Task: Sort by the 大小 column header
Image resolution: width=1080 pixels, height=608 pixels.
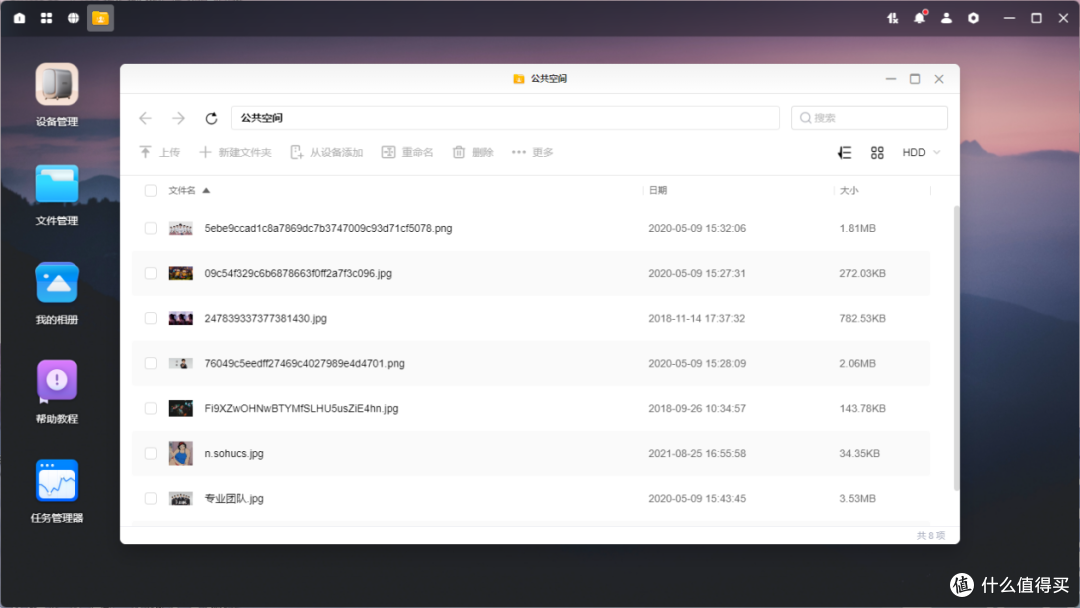Action: click(x=849, y=191)
